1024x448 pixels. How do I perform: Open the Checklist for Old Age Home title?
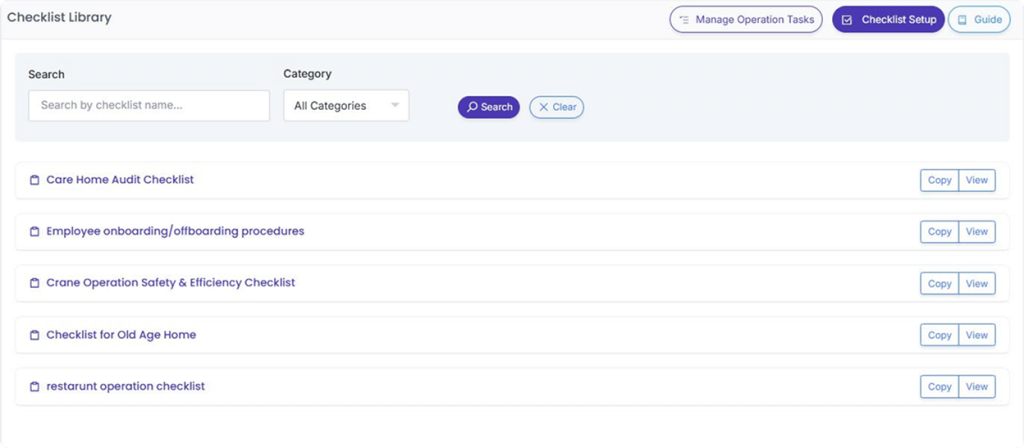(x=121, y=335)
